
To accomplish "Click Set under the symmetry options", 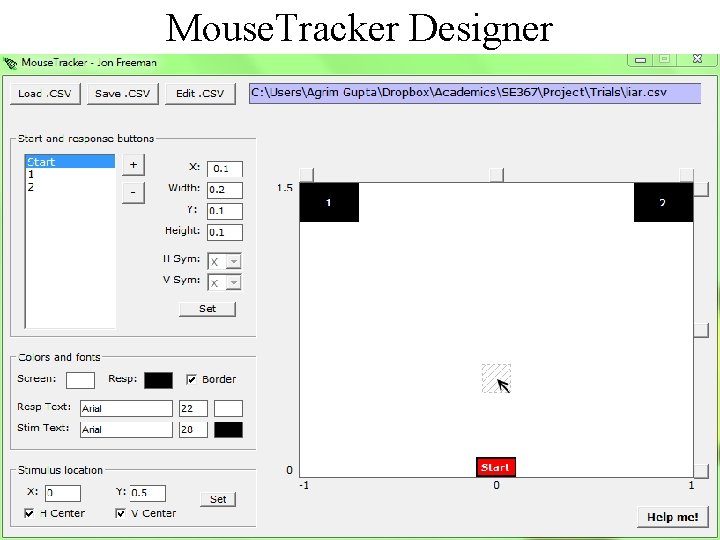I will 207,309.
